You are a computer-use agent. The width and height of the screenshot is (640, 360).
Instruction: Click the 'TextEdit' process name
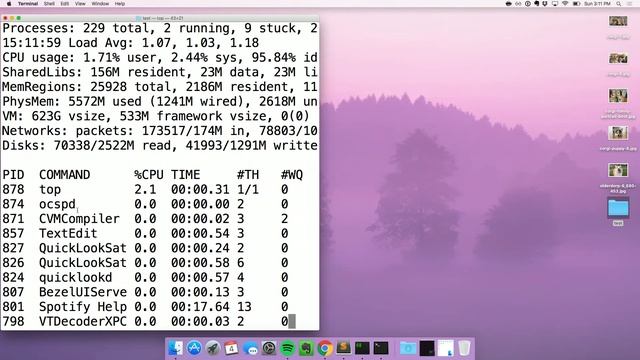click(x=69, y=234)
